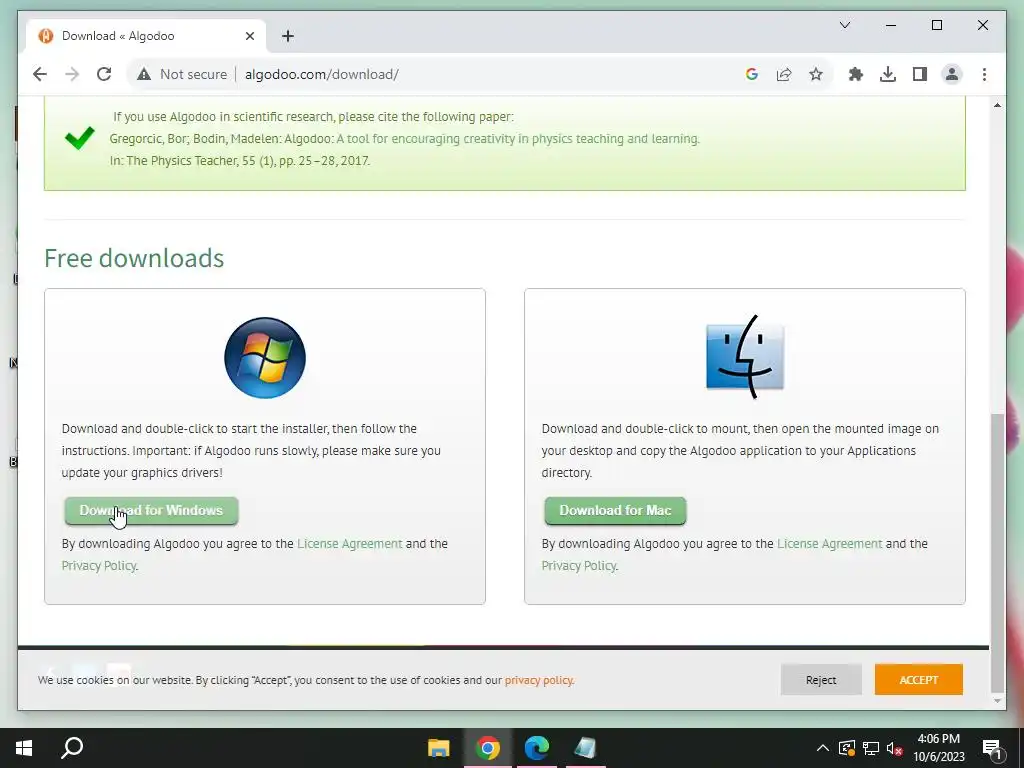Screen dimensions: 1024x768
Task: Open the notification center icon
Action: [x=993, y=749]
